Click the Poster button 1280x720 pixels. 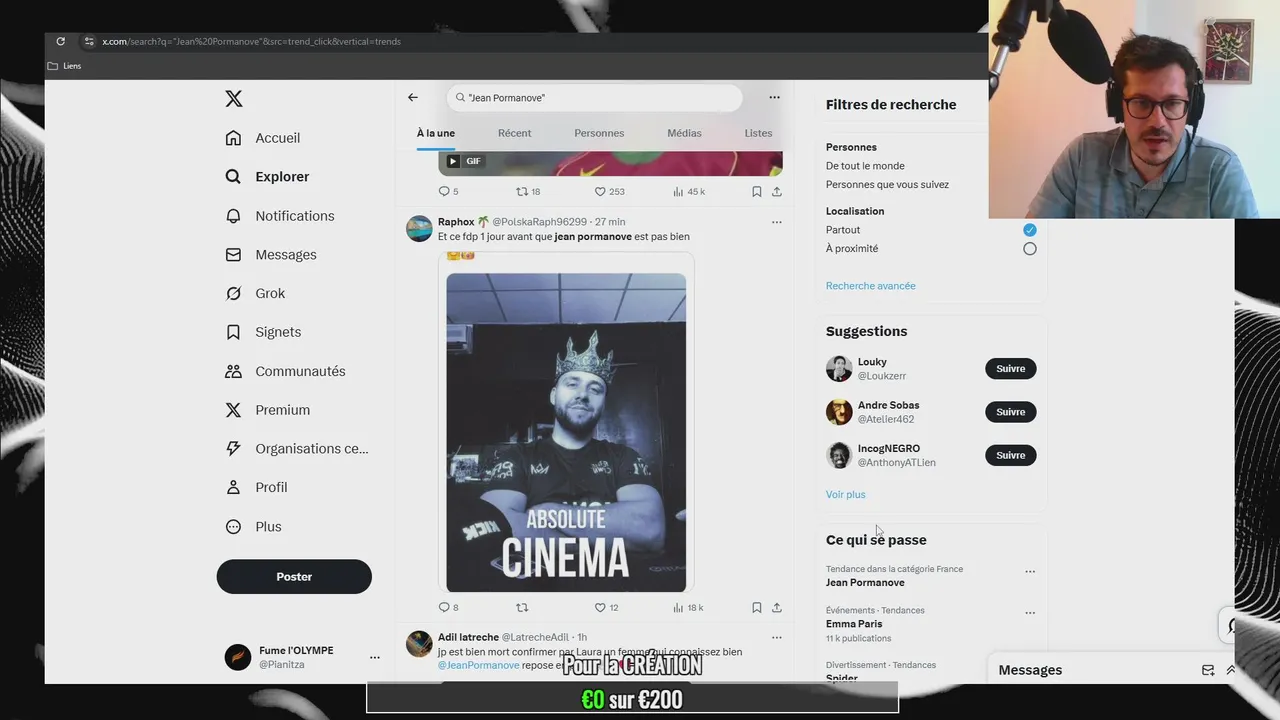[294, 576]
